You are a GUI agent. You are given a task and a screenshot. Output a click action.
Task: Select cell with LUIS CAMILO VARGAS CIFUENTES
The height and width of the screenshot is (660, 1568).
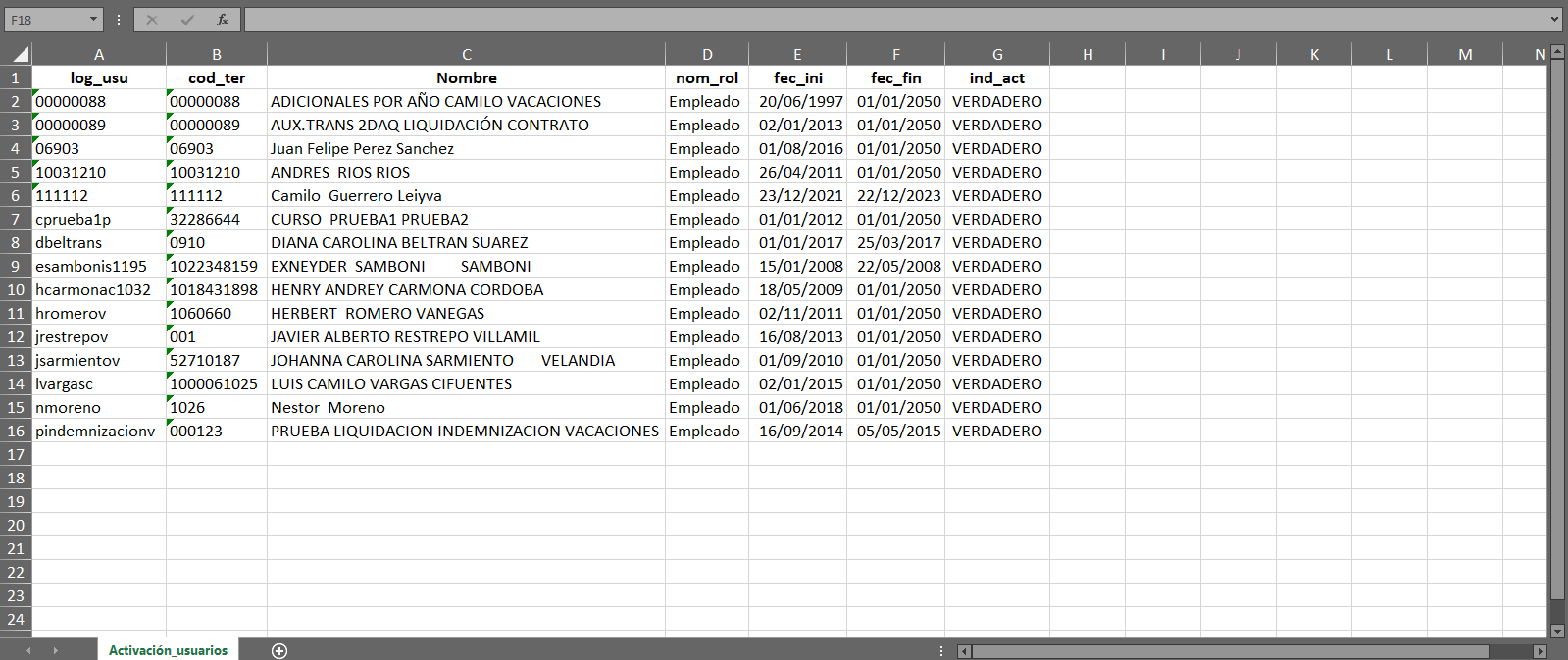[467, 383]
